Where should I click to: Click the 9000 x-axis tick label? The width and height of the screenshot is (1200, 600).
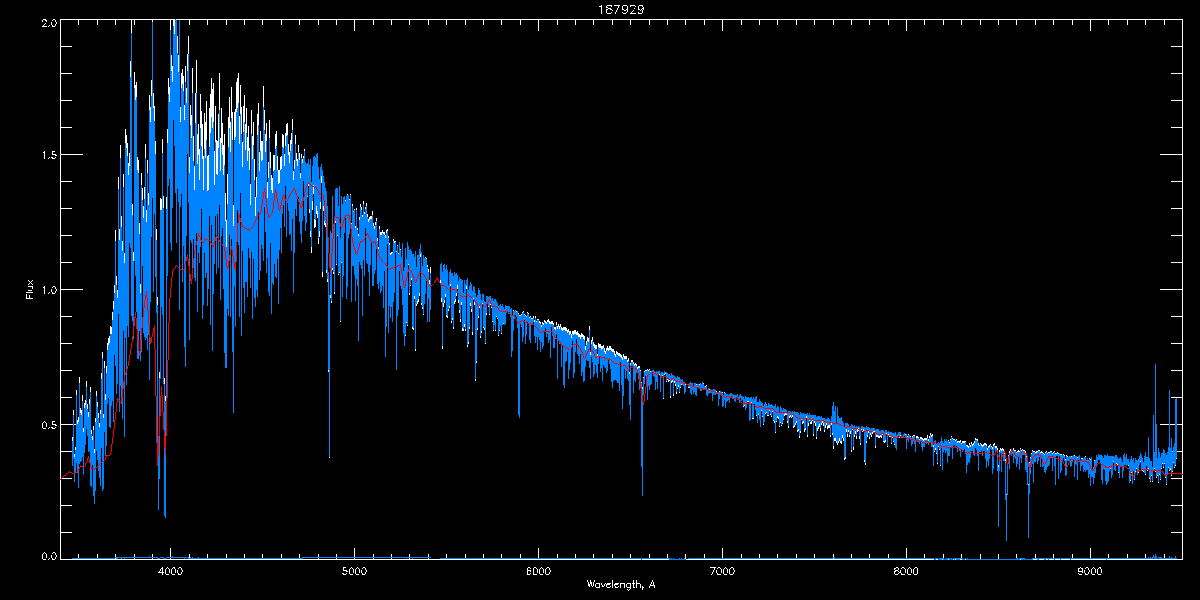1090,571
